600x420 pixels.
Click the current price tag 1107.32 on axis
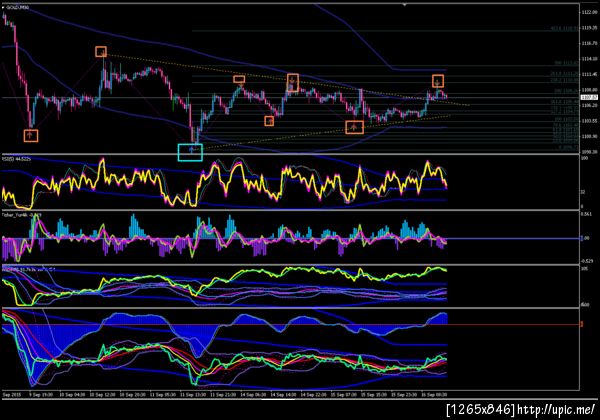[589, 98]
